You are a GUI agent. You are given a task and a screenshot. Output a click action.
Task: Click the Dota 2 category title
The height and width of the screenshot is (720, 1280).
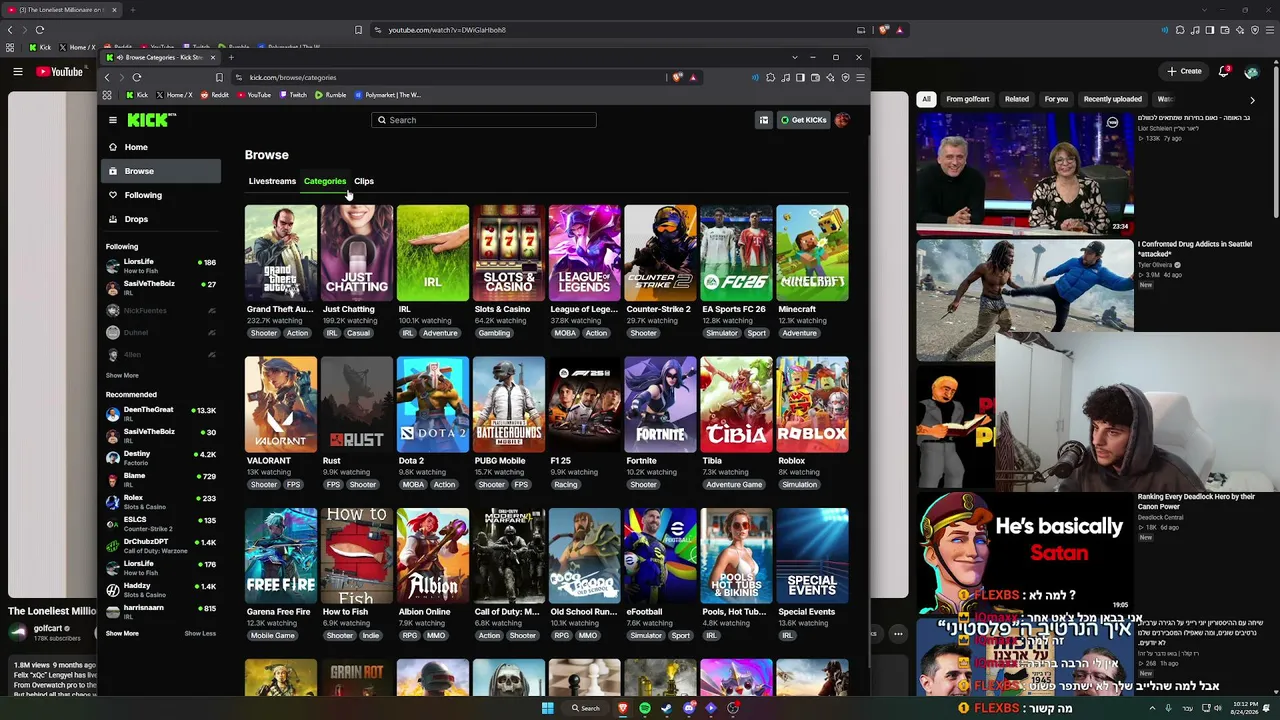(411, 461)
